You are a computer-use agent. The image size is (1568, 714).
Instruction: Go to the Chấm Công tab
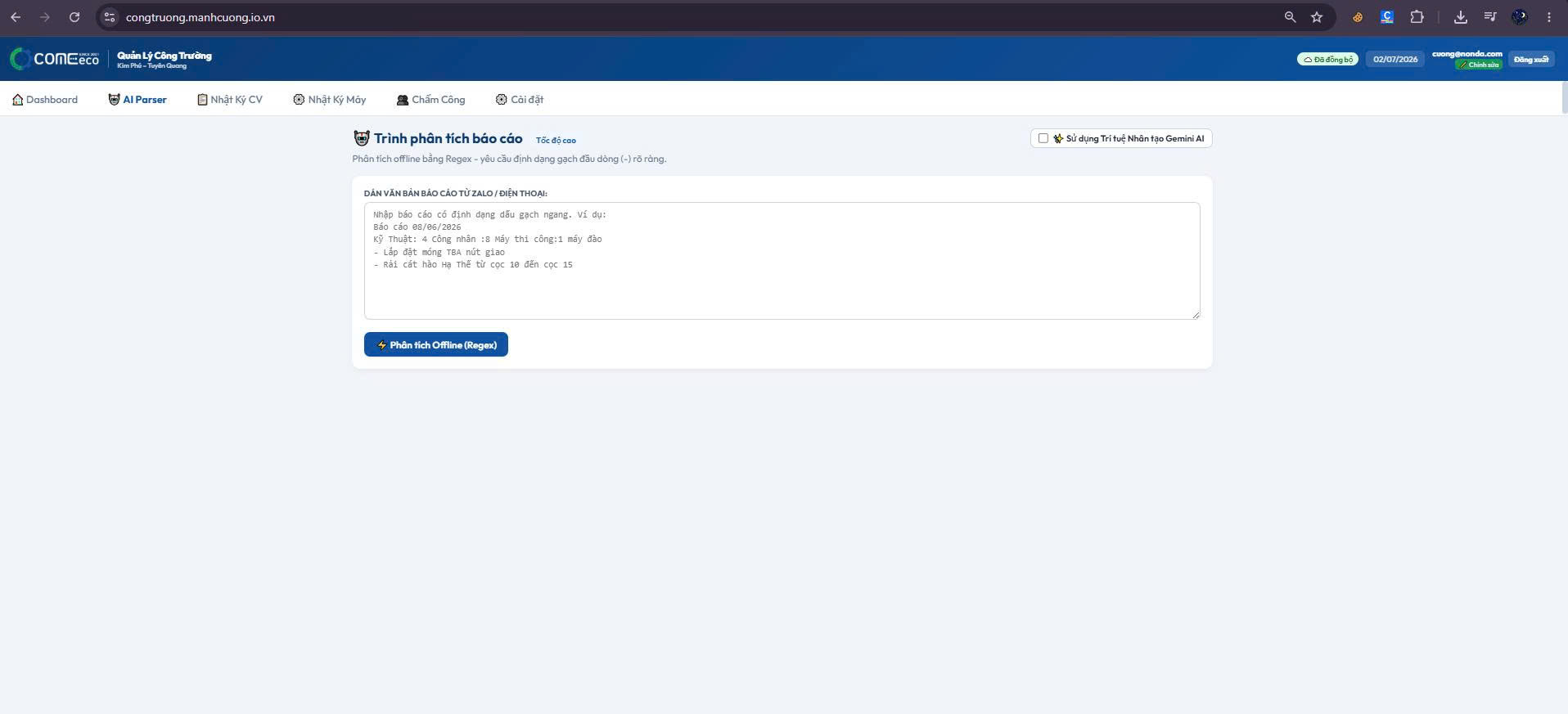pos(430,100)
